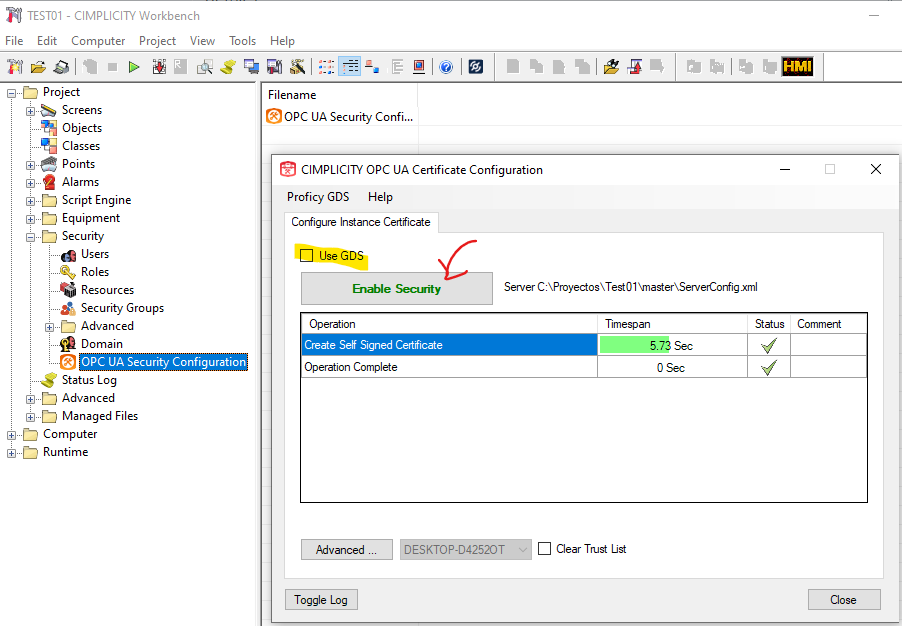Click the magnifying glass search toolbar icon

pyautogui.click(x=205, y=67)
